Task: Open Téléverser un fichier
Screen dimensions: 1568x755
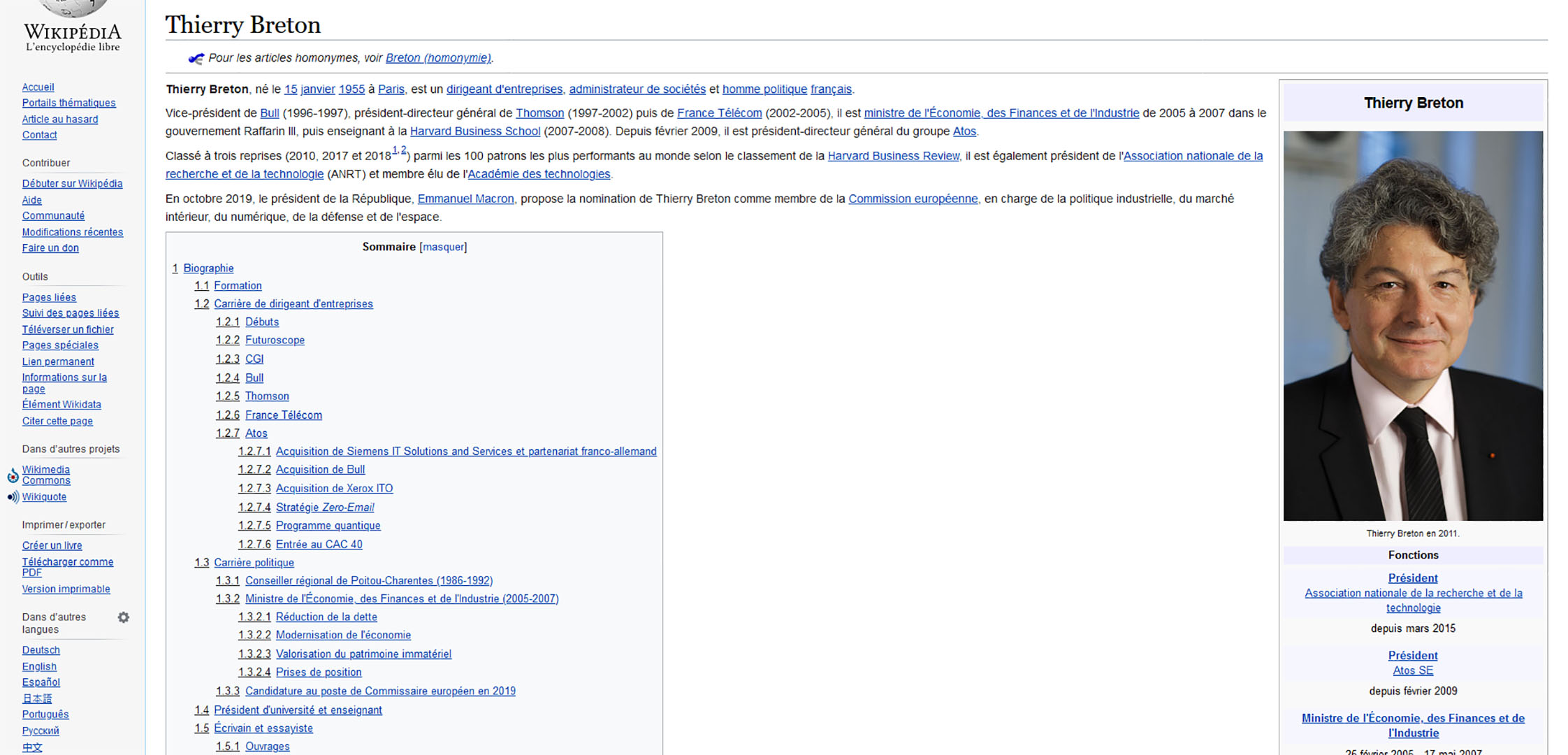Action: pos(68,330)
